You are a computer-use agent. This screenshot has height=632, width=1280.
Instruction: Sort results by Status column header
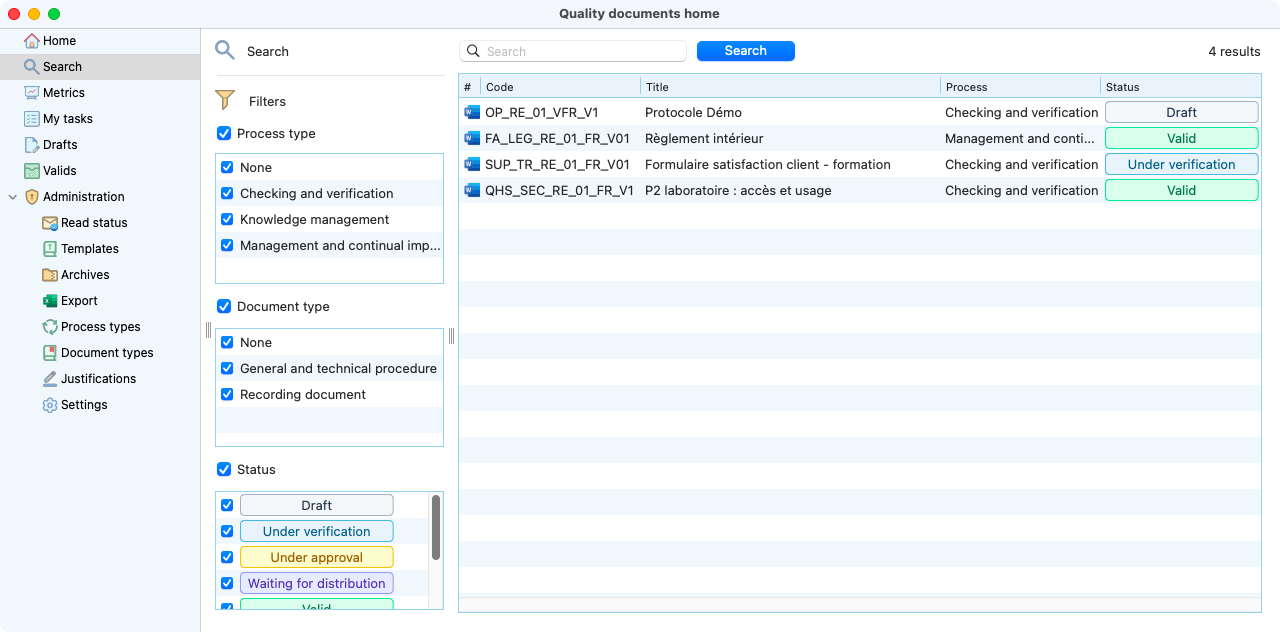(1180, 87)
